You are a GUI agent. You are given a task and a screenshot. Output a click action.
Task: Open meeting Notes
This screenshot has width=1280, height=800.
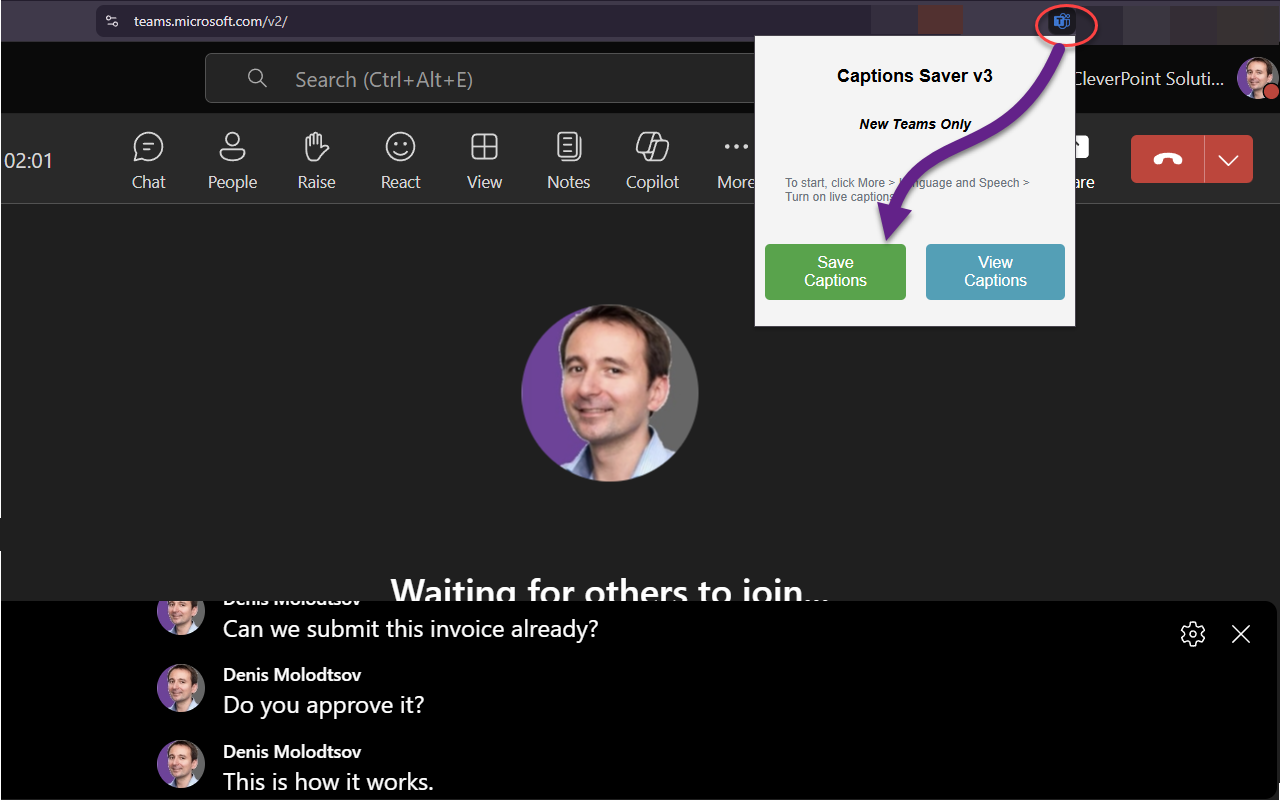tap(568, 160)
